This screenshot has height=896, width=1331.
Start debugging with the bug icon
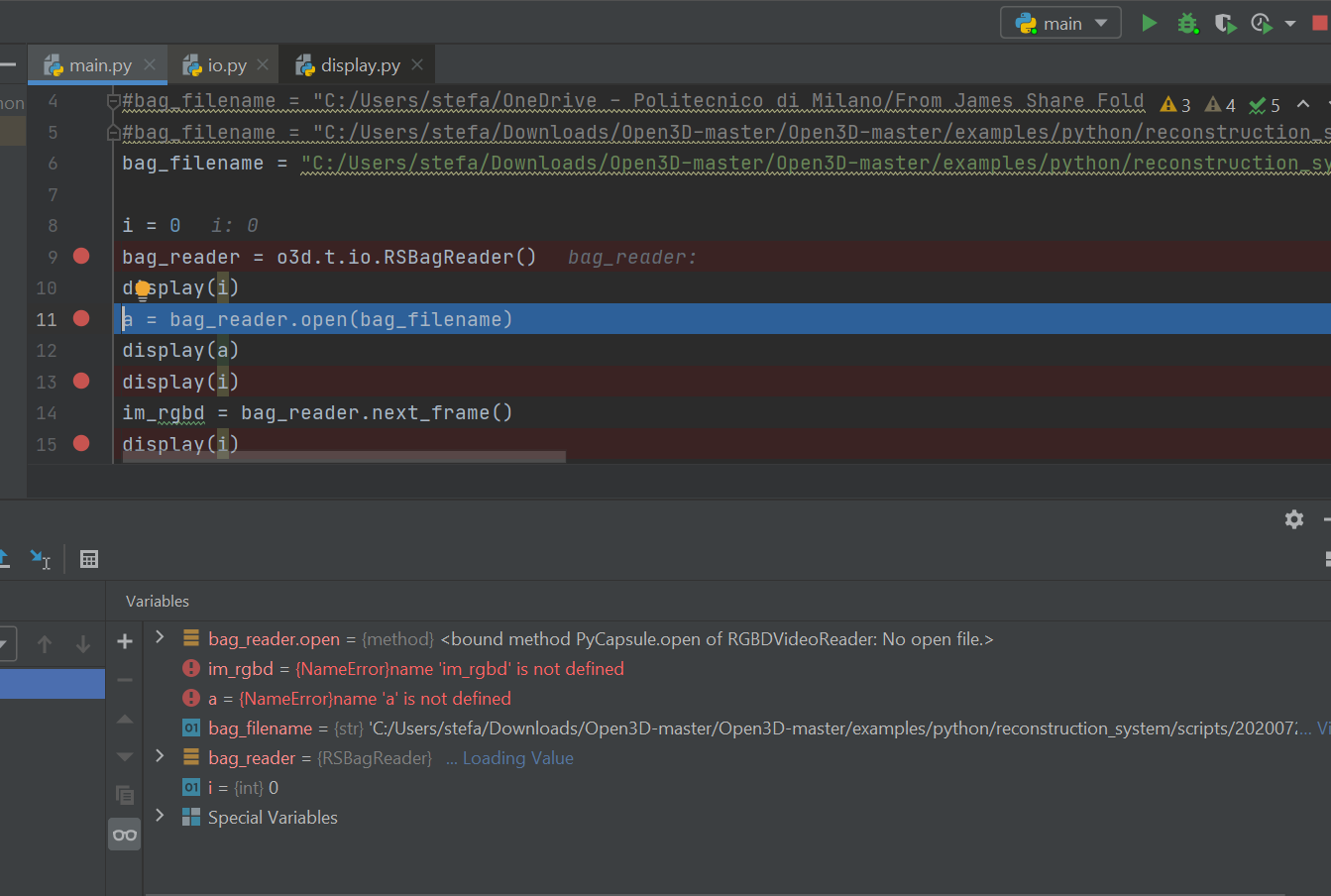1187,22
